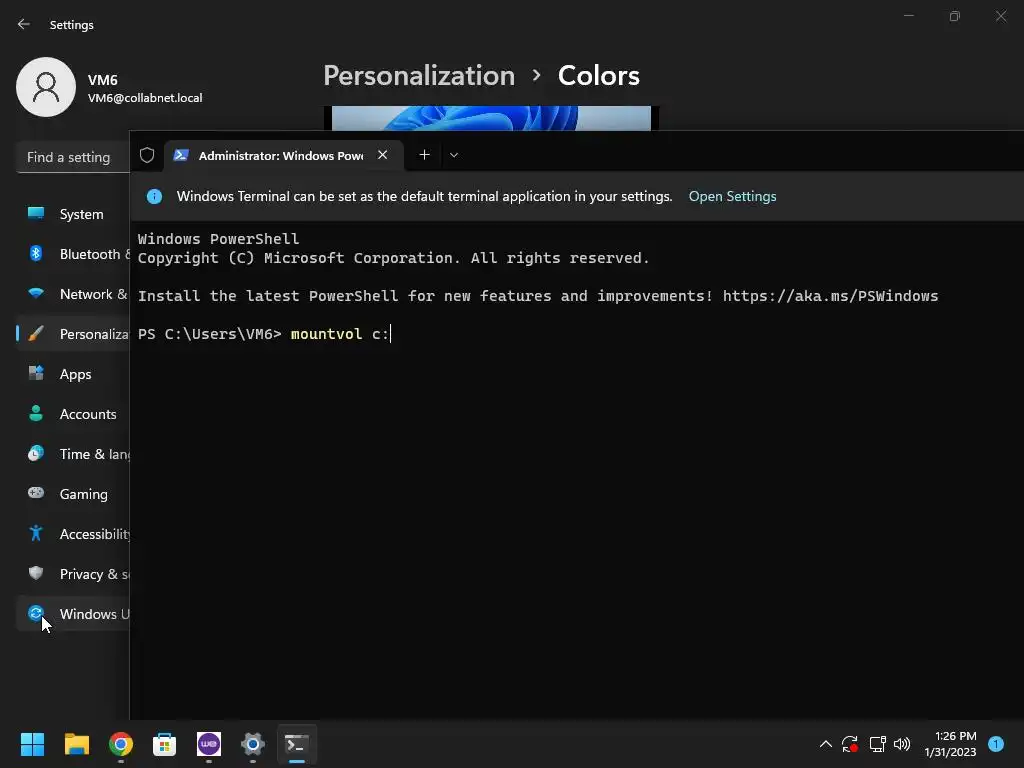Open System in the Settings sidebar
The image size is (1024, 768).
[x=72, y=214]
